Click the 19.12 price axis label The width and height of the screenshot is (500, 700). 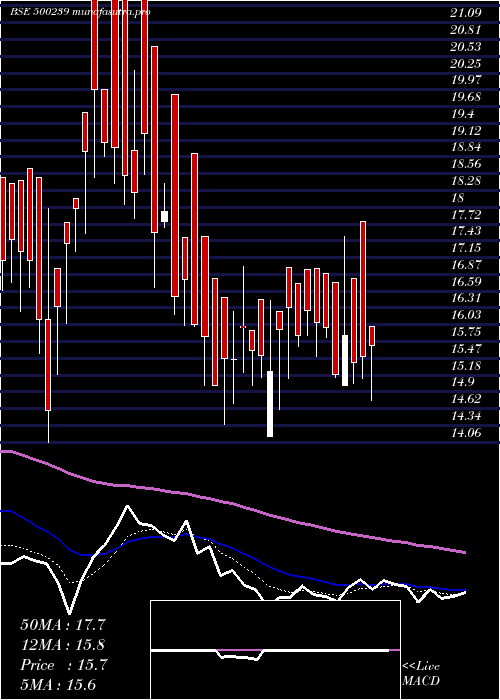[x=466, y=131]
